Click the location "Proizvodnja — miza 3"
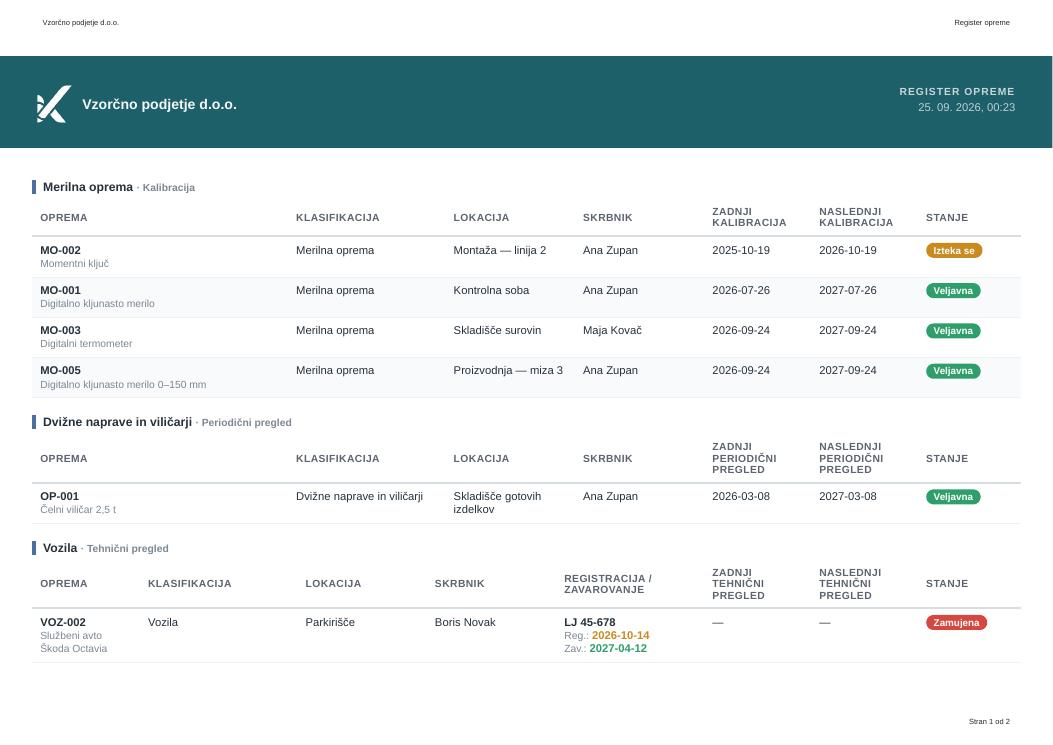 click(x=508, y=370)
